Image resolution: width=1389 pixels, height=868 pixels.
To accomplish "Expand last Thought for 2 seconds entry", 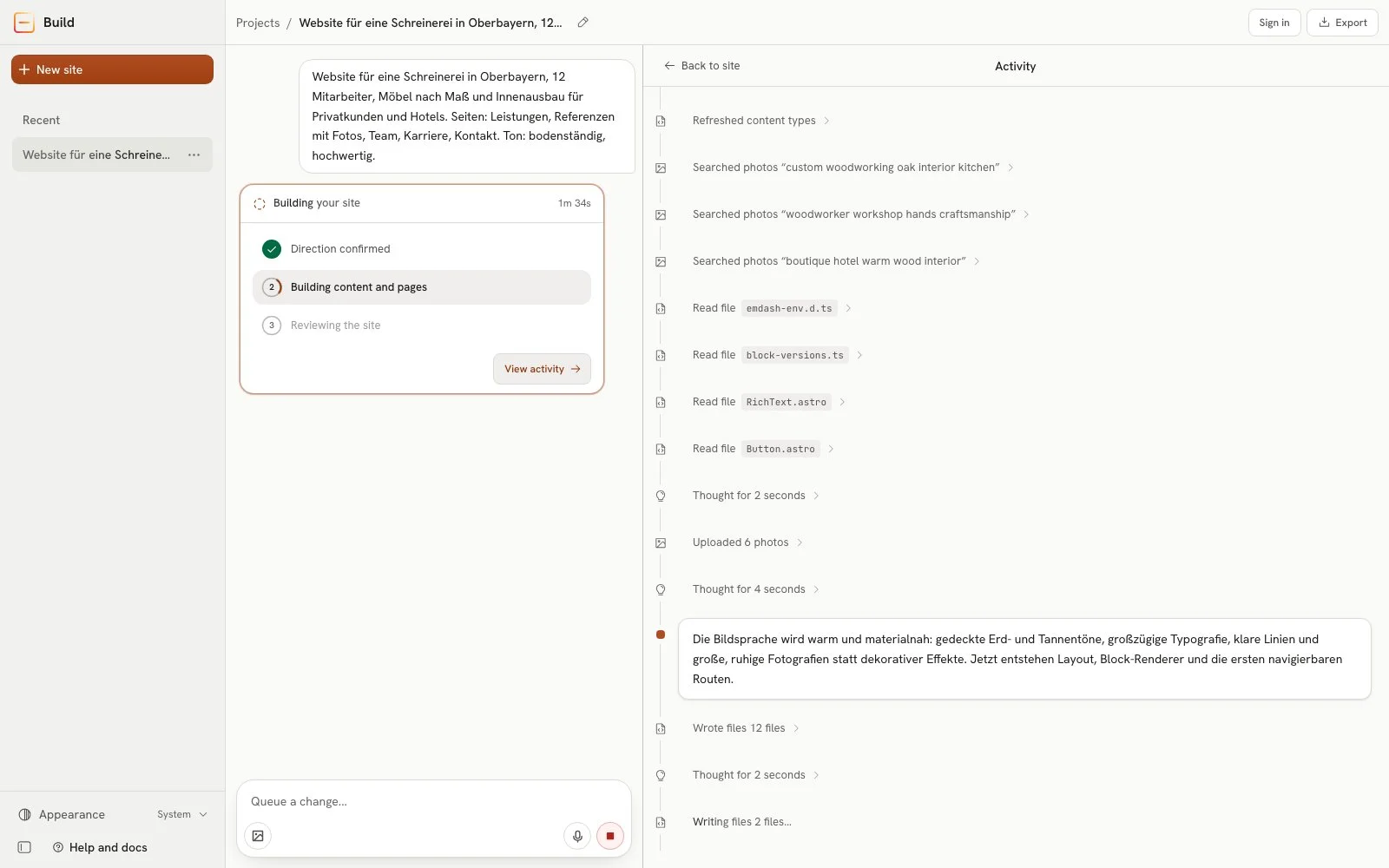I will tap(756, 775).
